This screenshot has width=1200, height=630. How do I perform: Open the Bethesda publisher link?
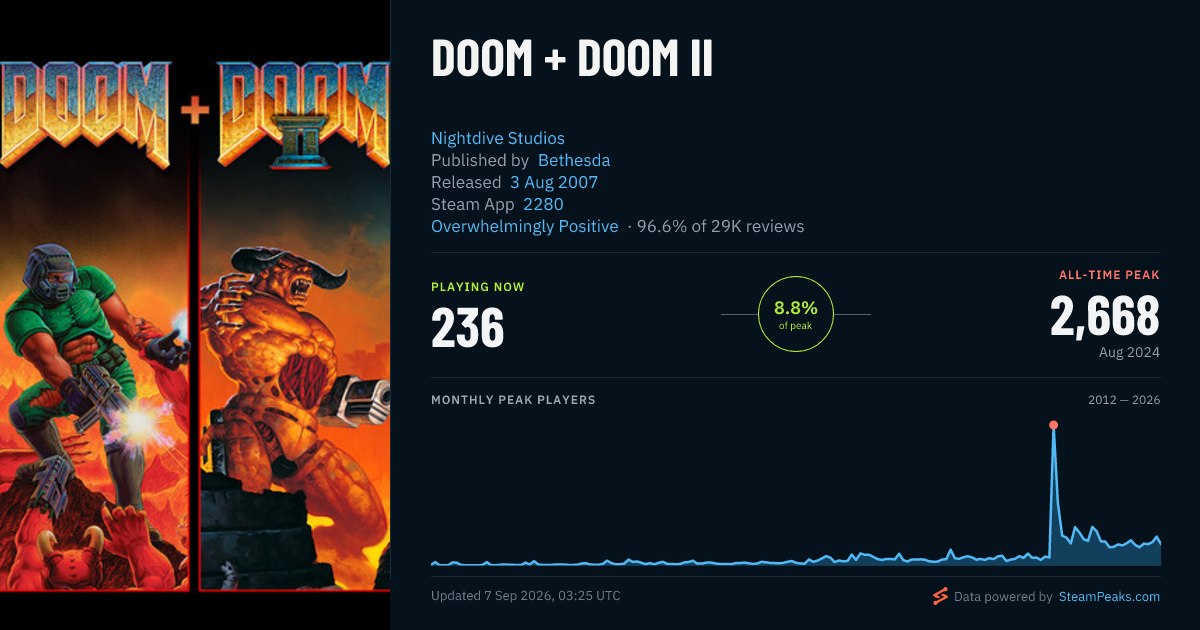coord(574,160)
